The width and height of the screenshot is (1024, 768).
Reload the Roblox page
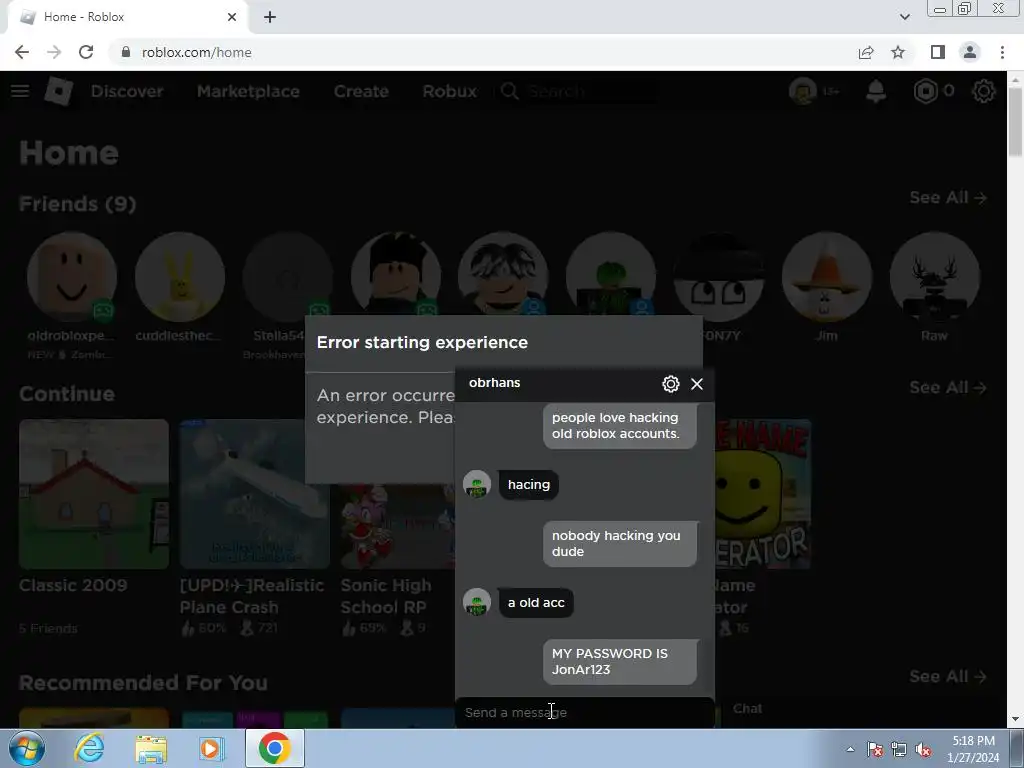[x=86, y=52]
